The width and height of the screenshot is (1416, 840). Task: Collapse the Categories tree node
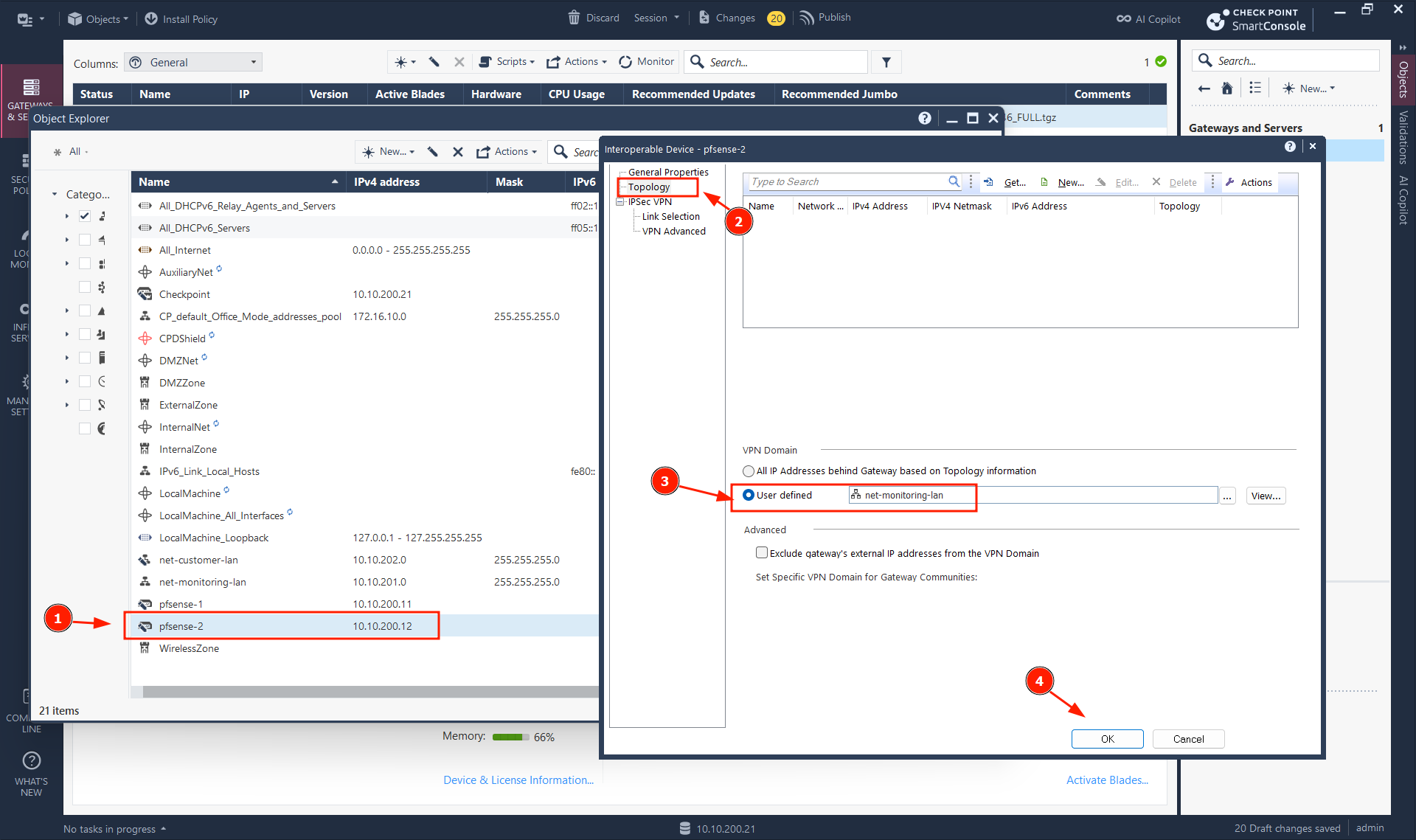(x=55, y=194)
